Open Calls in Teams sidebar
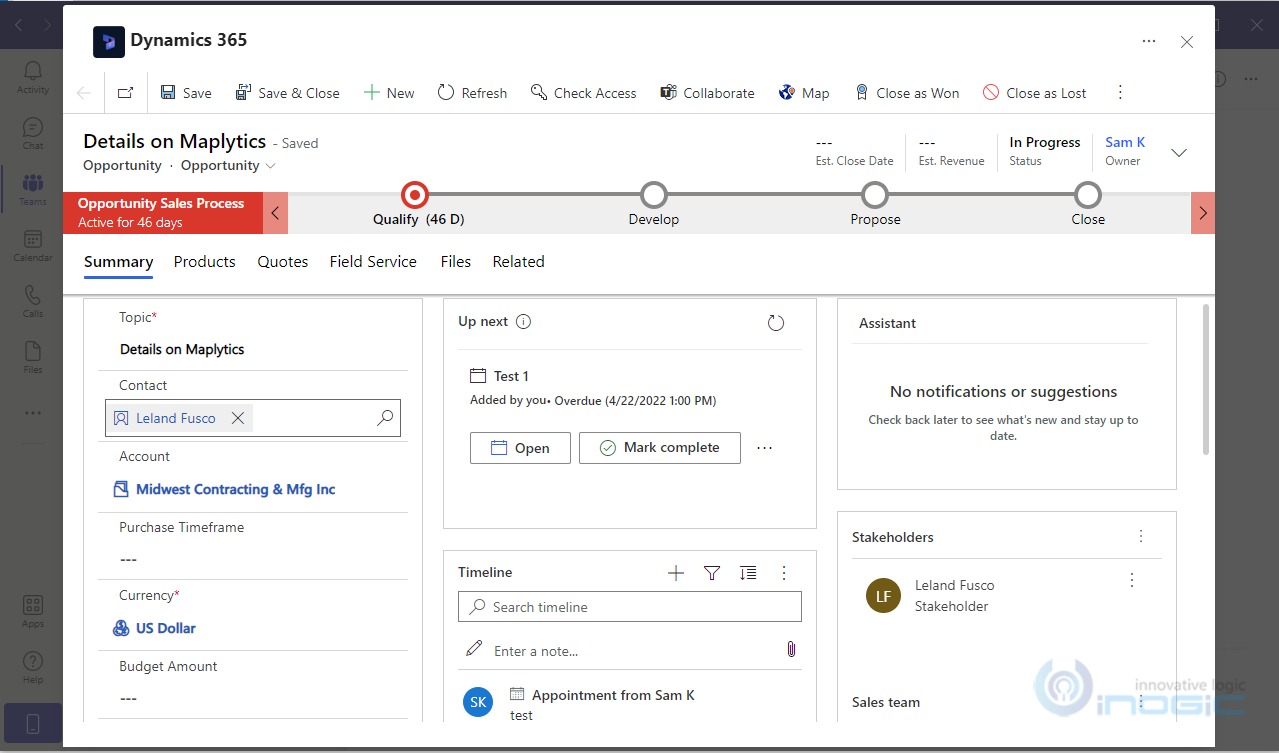The width and height of the screenshot is (1279, 753). pyautogui.click(x=32, y=301)
